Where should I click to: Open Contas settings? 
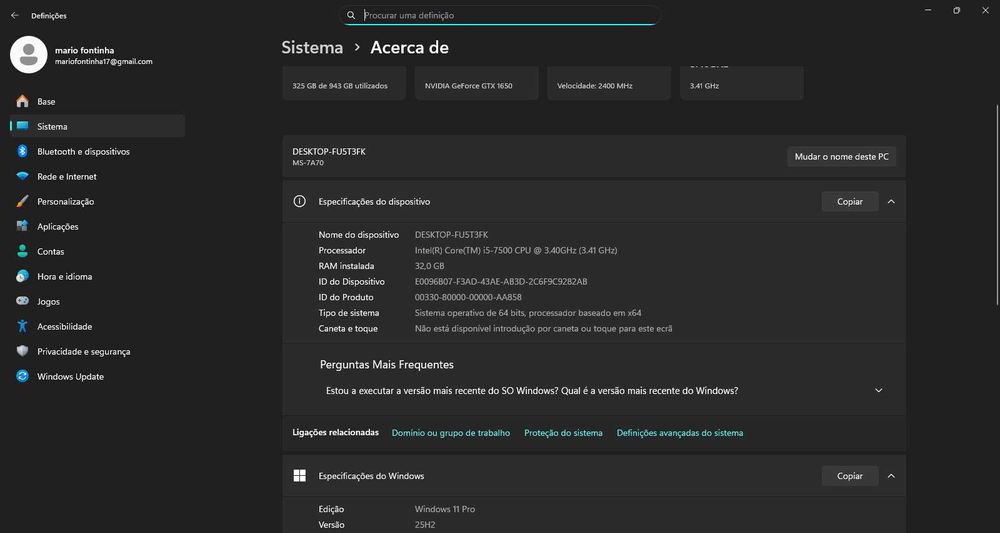[98, 251]
